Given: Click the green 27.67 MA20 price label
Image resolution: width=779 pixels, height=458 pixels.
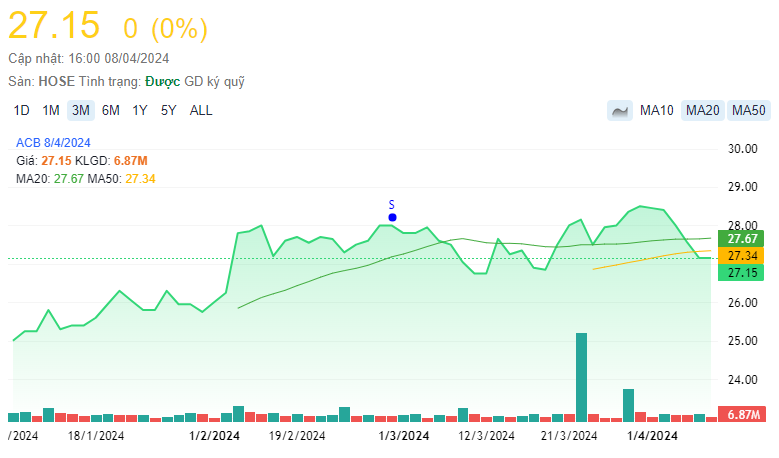Looking at the screenshot, I should [x=743, y=239].
